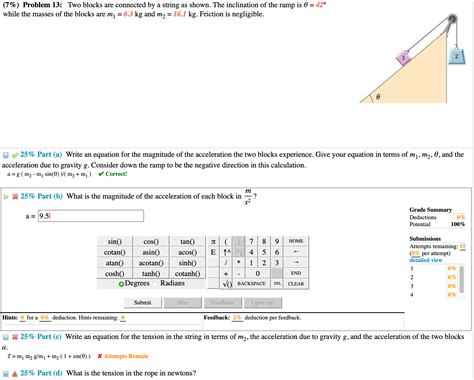Click the ramp and pulley diagram
The height and width of the screenshot is (380, 474).
pos(414,59)
